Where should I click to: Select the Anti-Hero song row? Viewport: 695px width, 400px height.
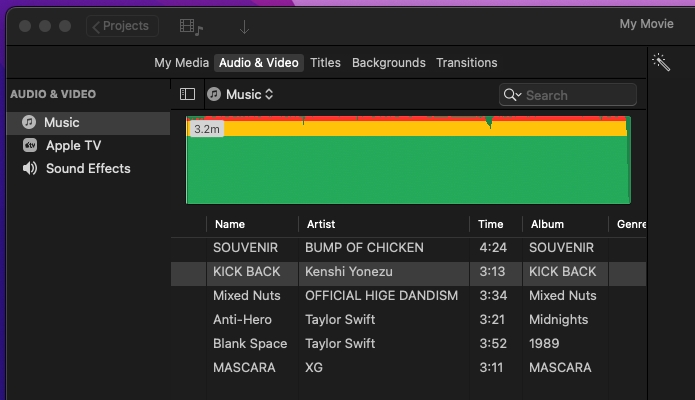[x=408, y=319]
